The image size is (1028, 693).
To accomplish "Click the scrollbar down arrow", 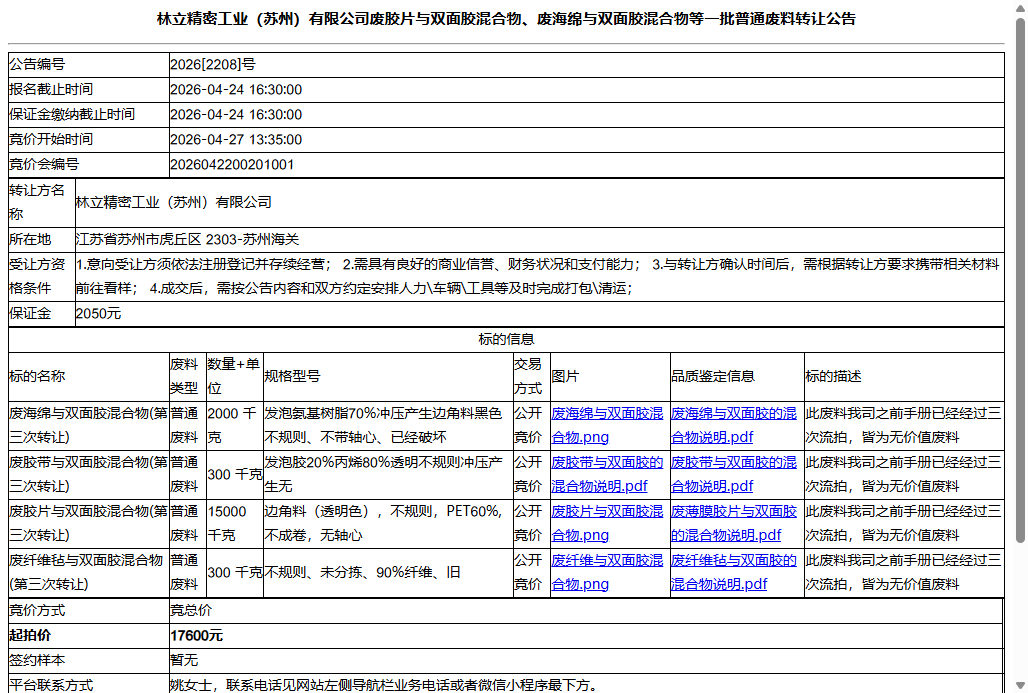I will pyautogui.click(x=1020, y=685).
